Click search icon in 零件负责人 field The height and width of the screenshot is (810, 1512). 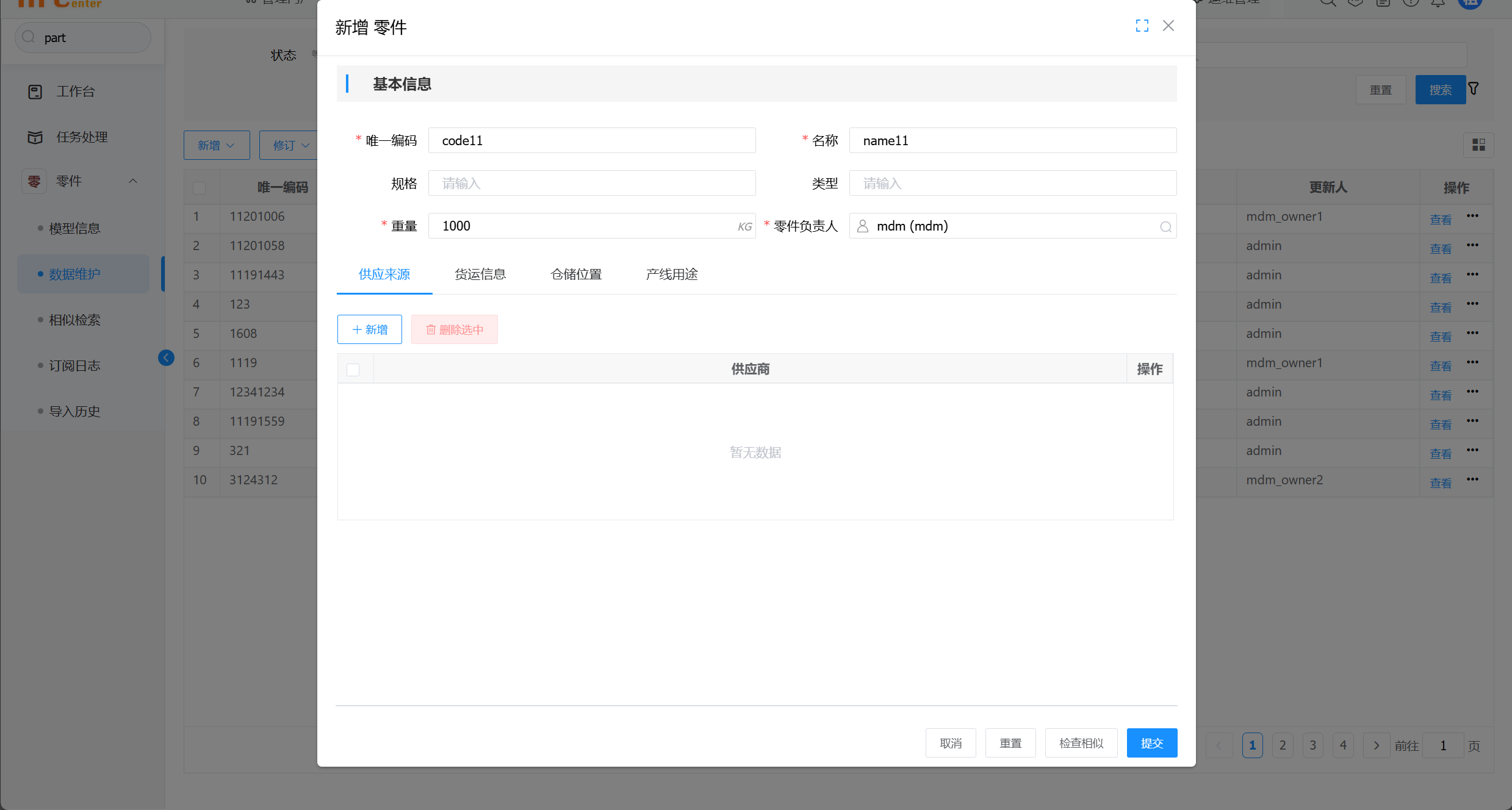(1165, 227)
